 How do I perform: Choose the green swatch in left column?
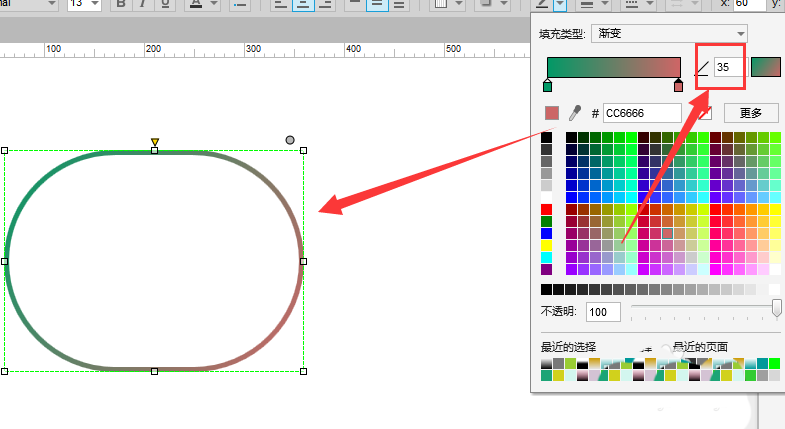pos(547,221)
